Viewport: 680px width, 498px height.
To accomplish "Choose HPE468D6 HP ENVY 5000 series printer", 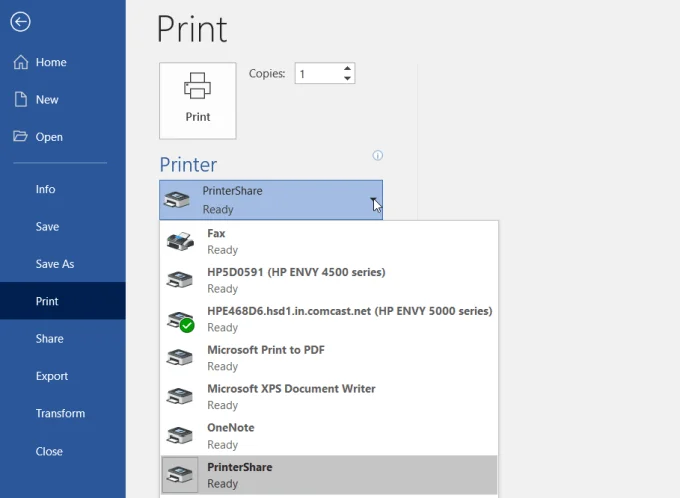I will [x=329, y=319].
